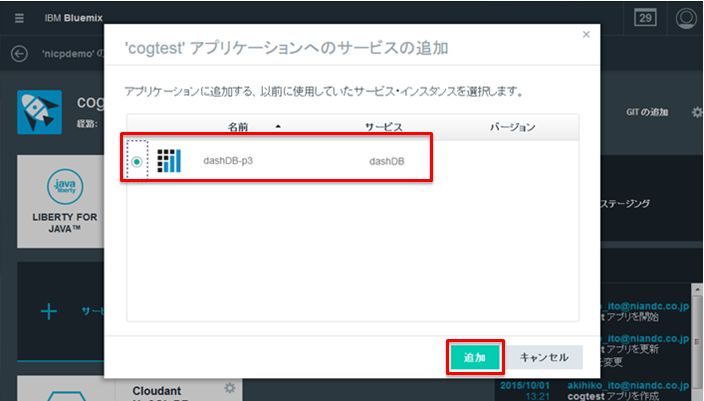Click the Java Liberty runtime icon

point(62,190)
